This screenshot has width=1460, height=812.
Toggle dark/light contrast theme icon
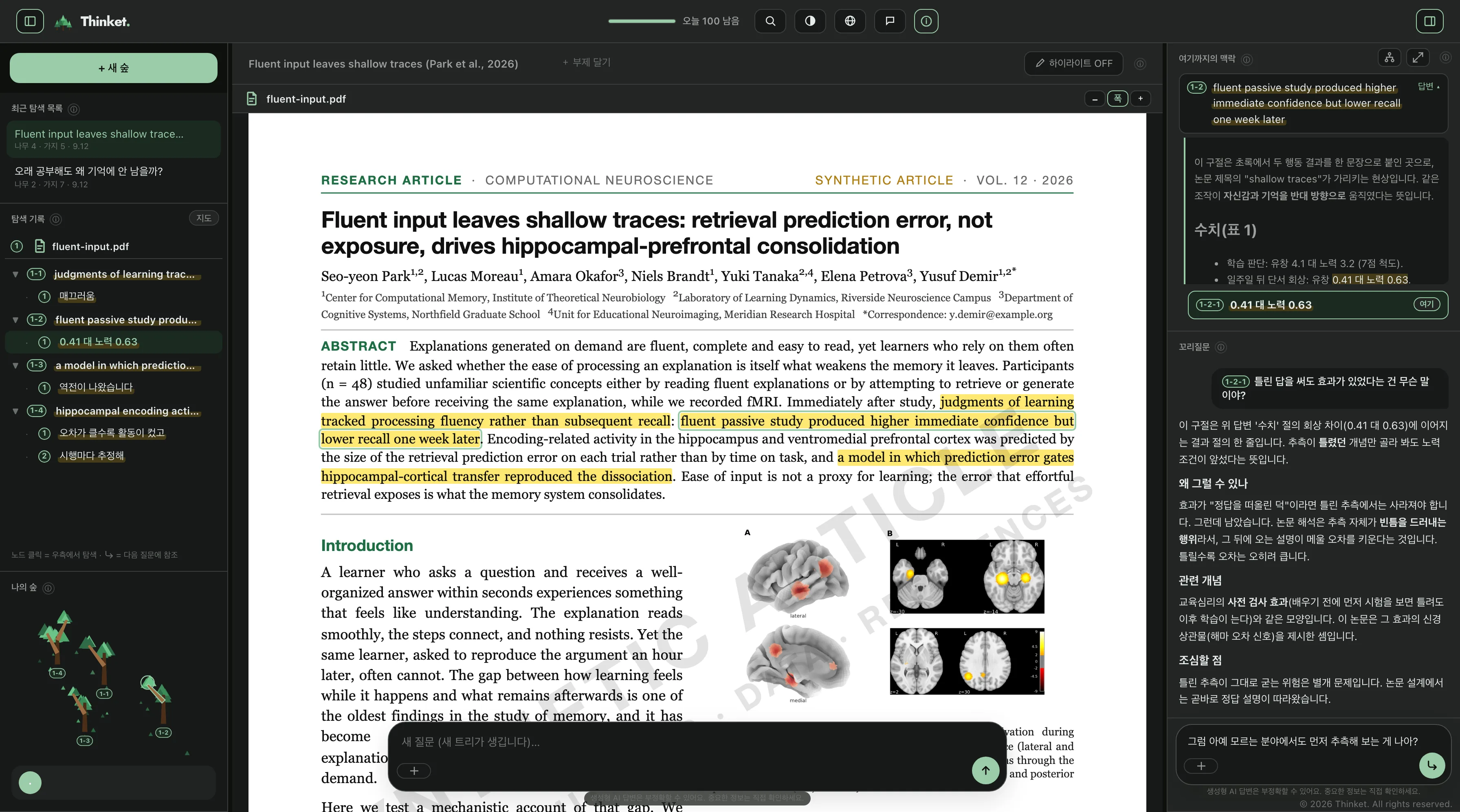tap(810, 21)
